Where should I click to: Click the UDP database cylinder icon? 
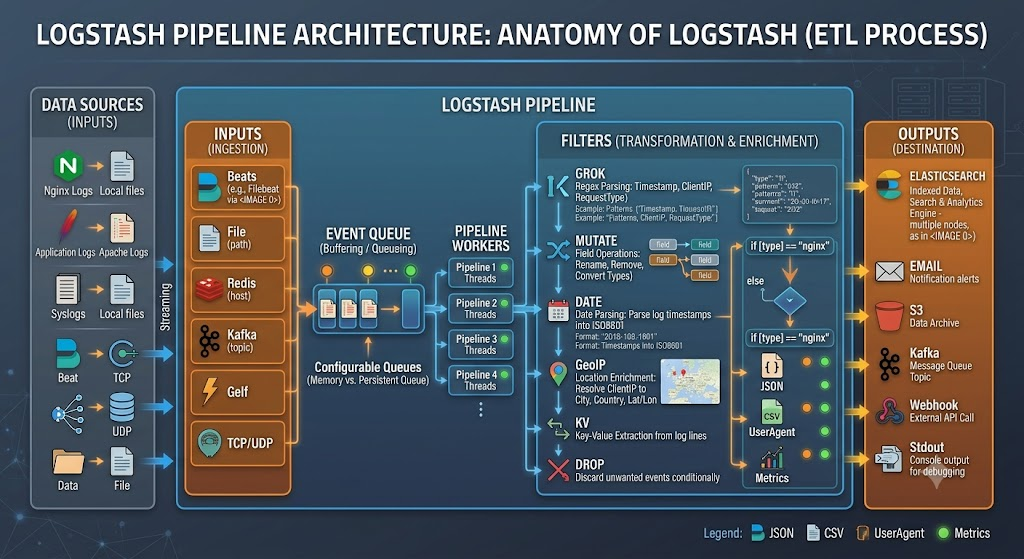122,407
